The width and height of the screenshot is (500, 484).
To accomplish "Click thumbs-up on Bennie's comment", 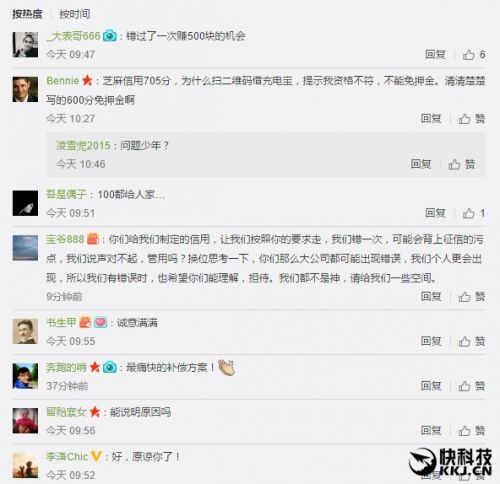I will (471, 119).
